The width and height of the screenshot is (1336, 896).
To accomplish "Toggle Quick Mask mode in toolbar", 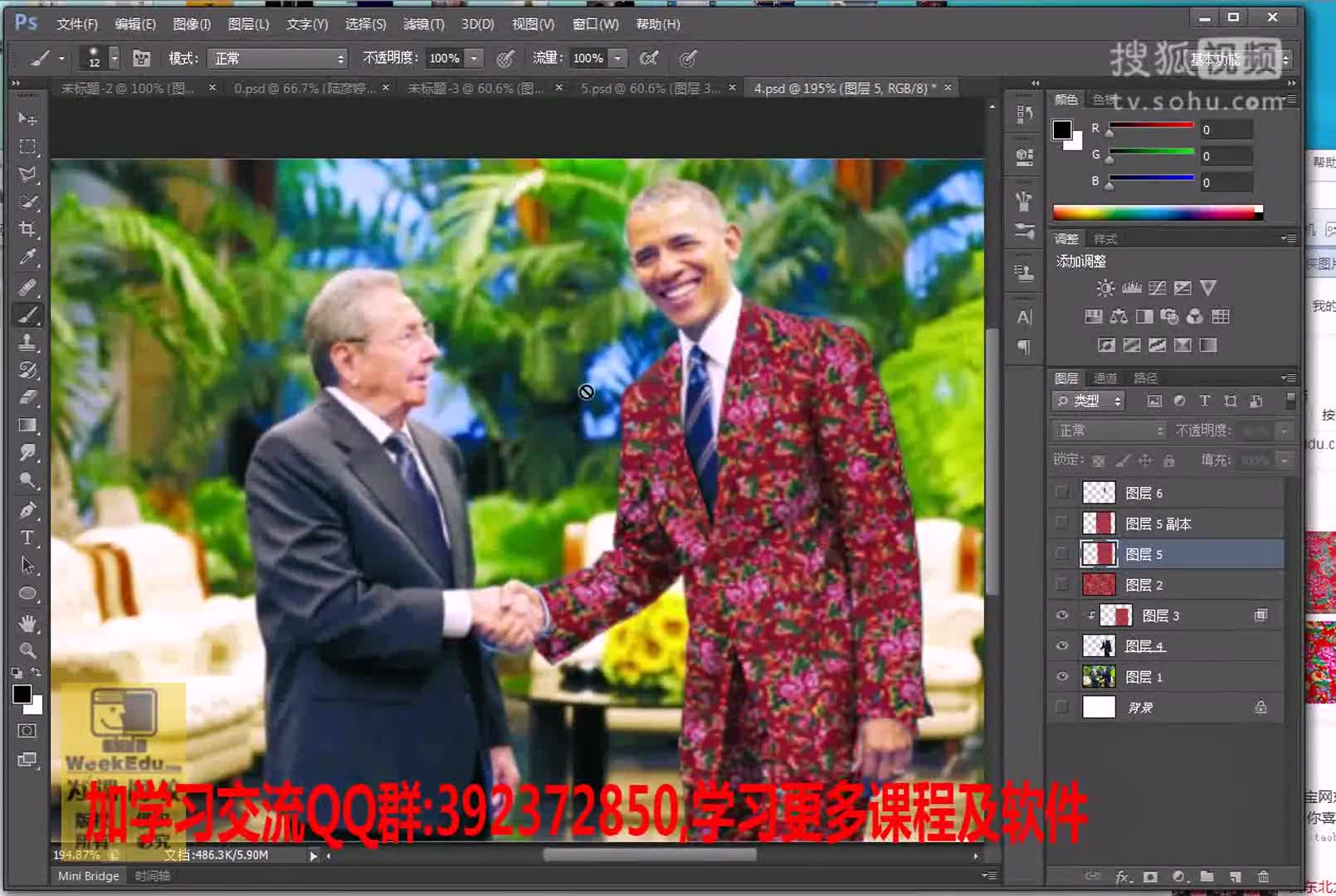I will coord(27,731).
